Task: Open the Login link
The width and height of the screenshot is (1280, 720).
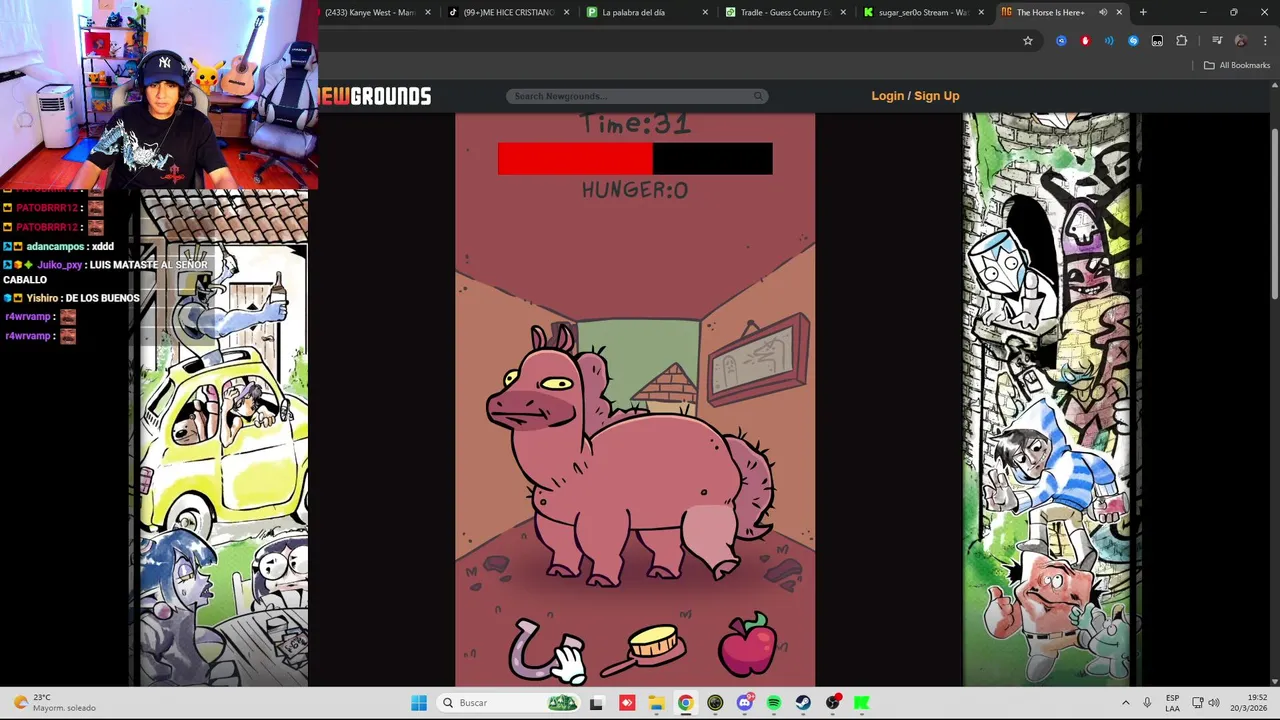Action: (x=887, y=96)
